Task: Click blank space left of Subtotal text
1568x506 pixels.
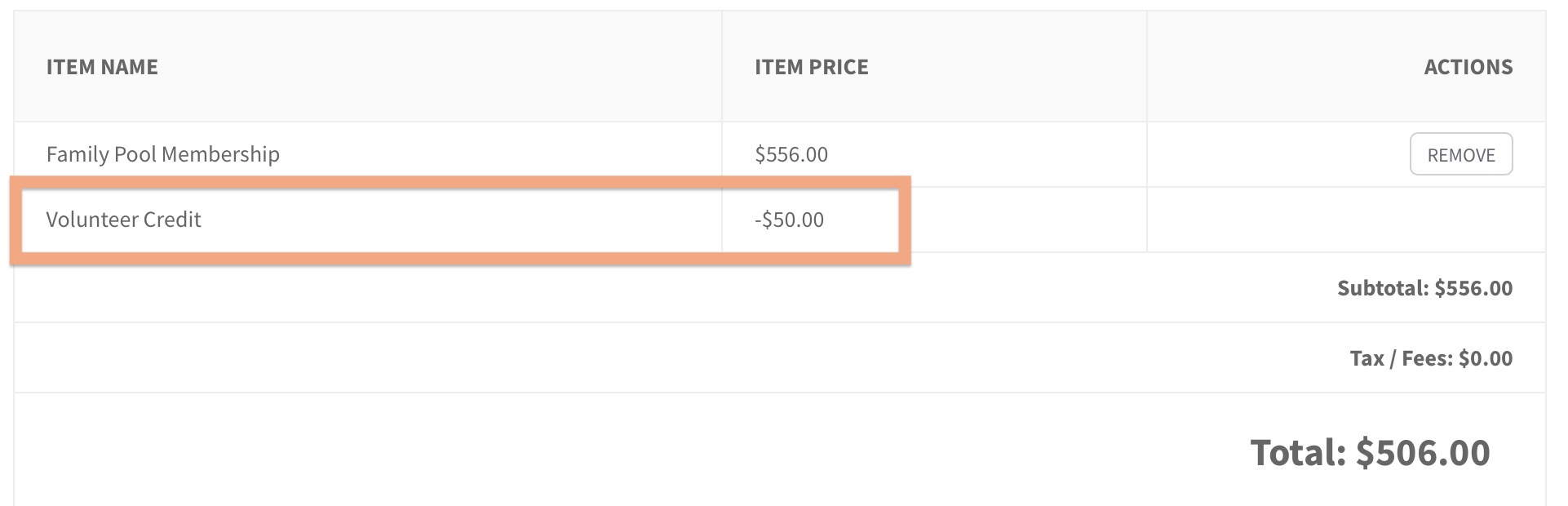Action: (653, 288)
